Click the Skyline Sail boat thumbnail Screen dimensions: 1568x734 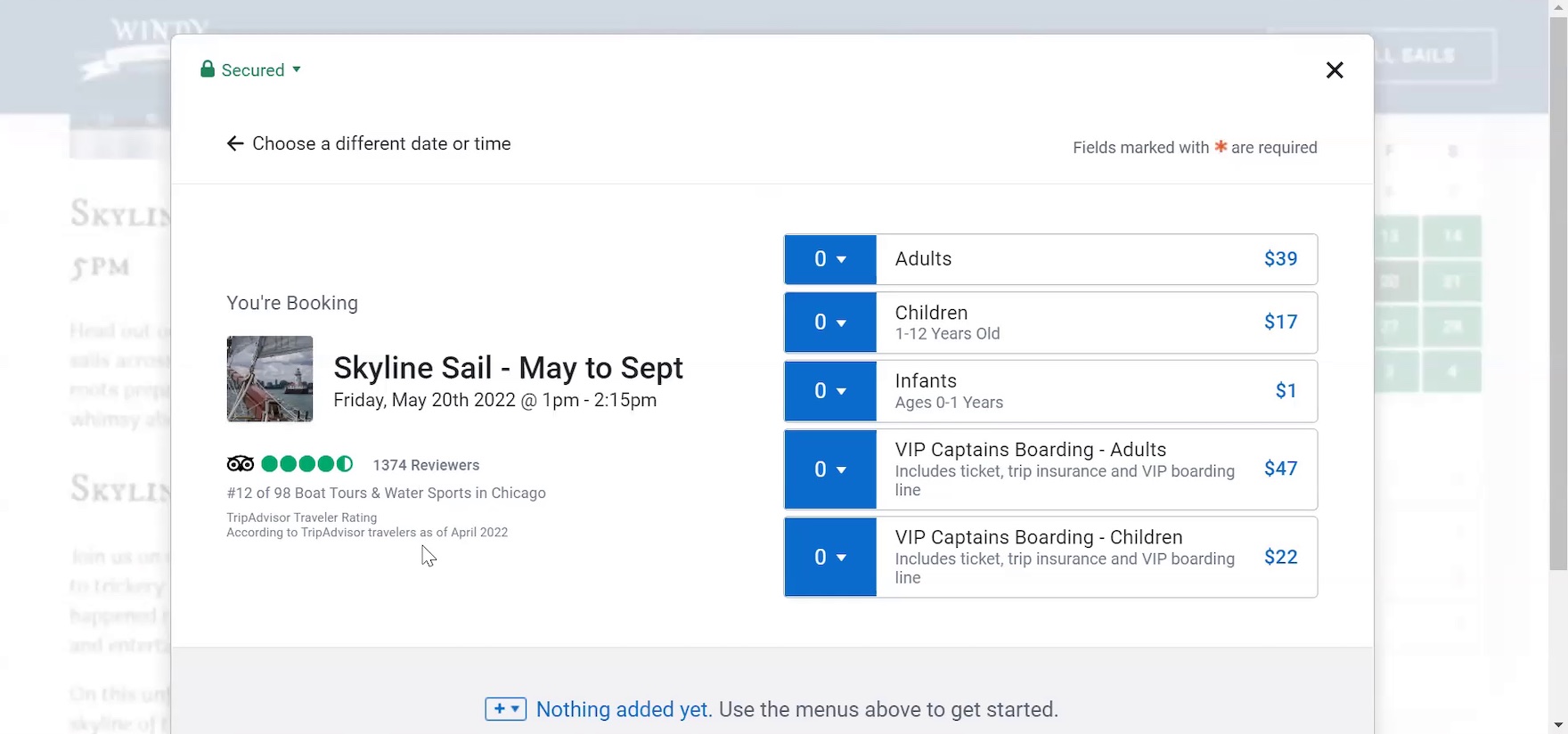(270, 379)
